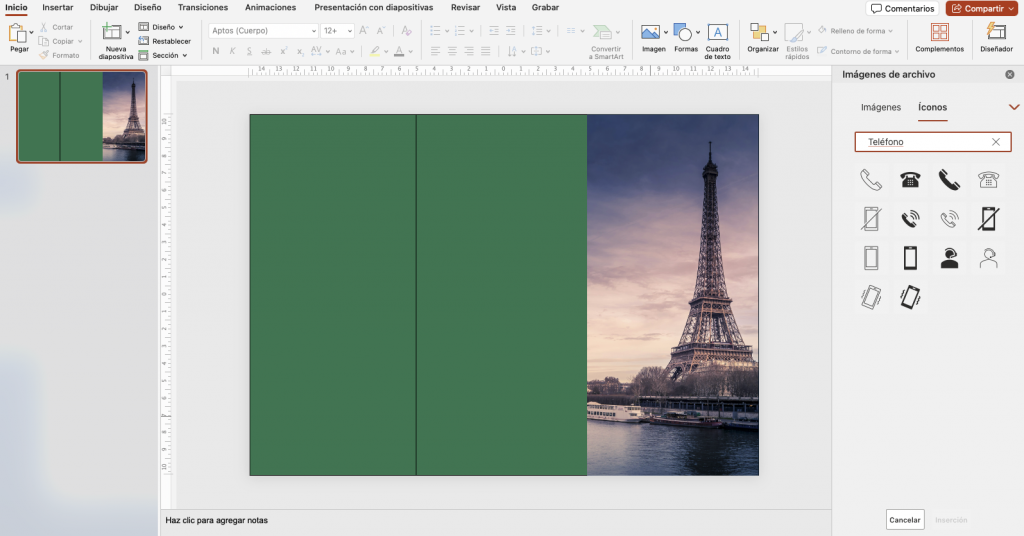This screenshot has height=536, width=1024.
Task: Open the Complementos add-ins button
Action: 939,37
